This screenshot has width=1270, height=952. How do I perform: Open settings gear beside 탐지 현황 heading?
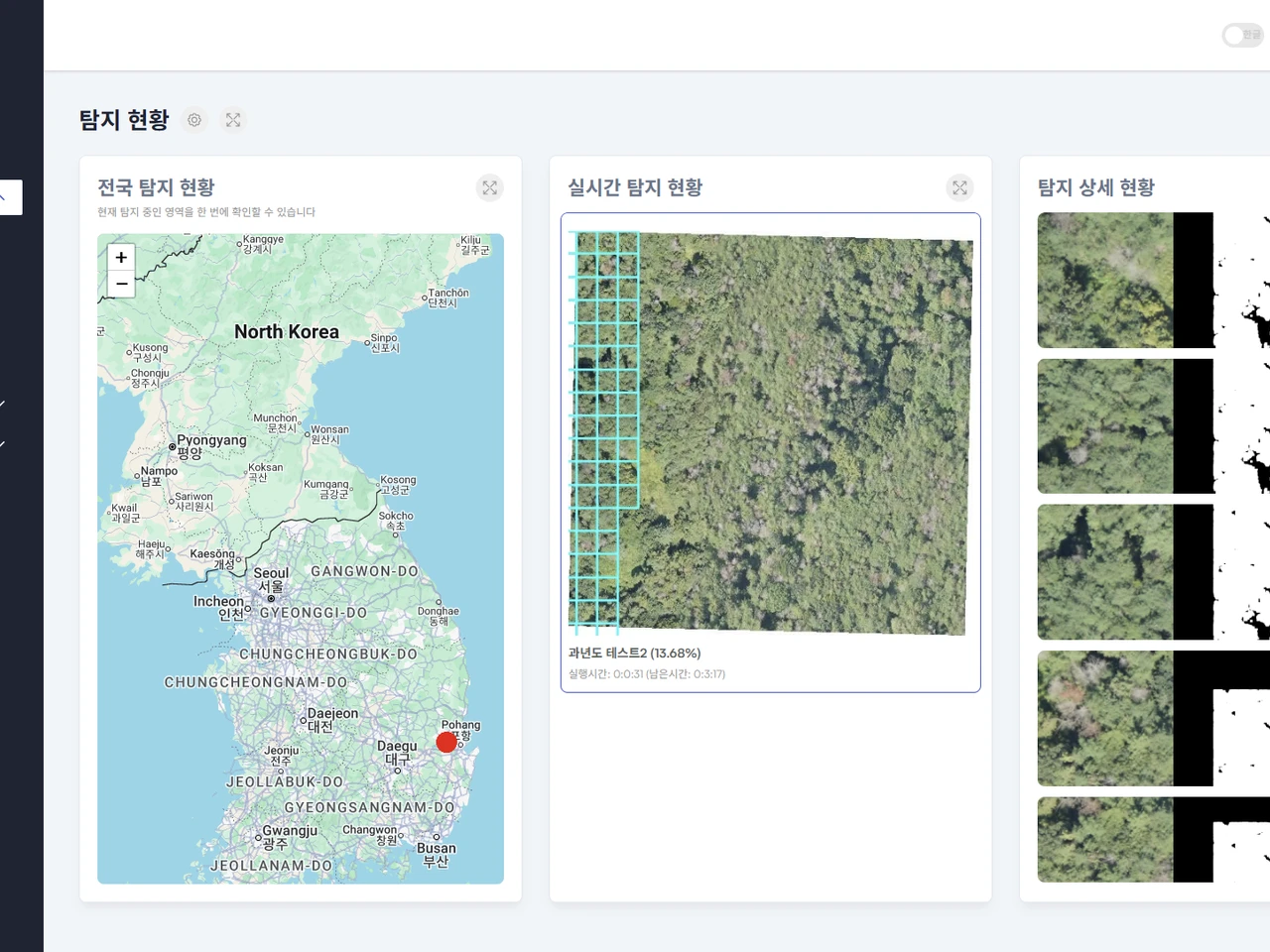(194, 120)
